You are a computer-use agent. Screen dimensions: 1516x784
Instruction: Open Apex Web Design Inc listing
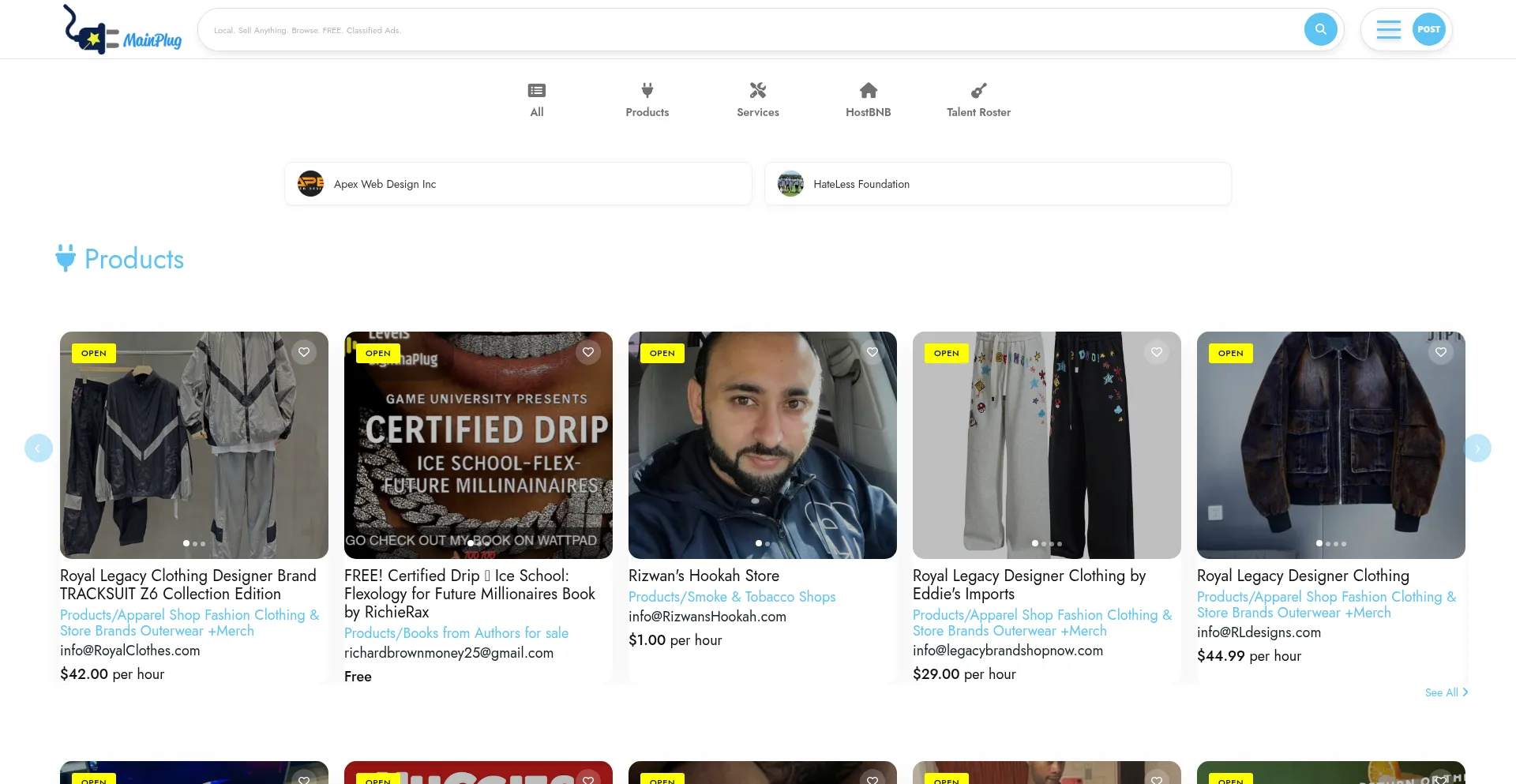click(518, 184)
